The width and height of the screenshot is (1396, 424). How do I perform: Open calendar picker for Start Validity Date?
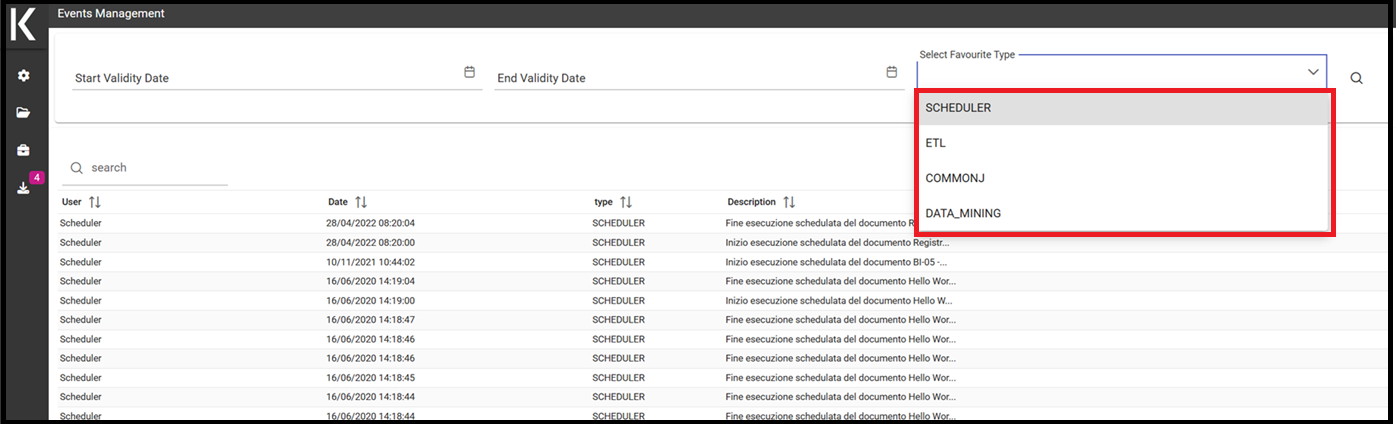(x=469, y=72)
